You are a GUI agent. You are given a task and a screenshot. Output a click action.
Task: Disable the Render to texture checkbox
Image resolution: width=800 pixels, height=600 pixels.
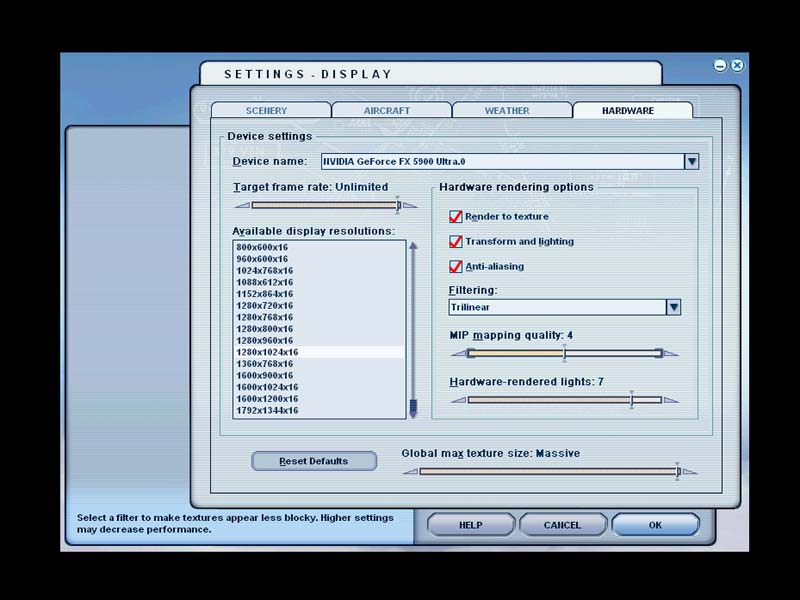456,217
